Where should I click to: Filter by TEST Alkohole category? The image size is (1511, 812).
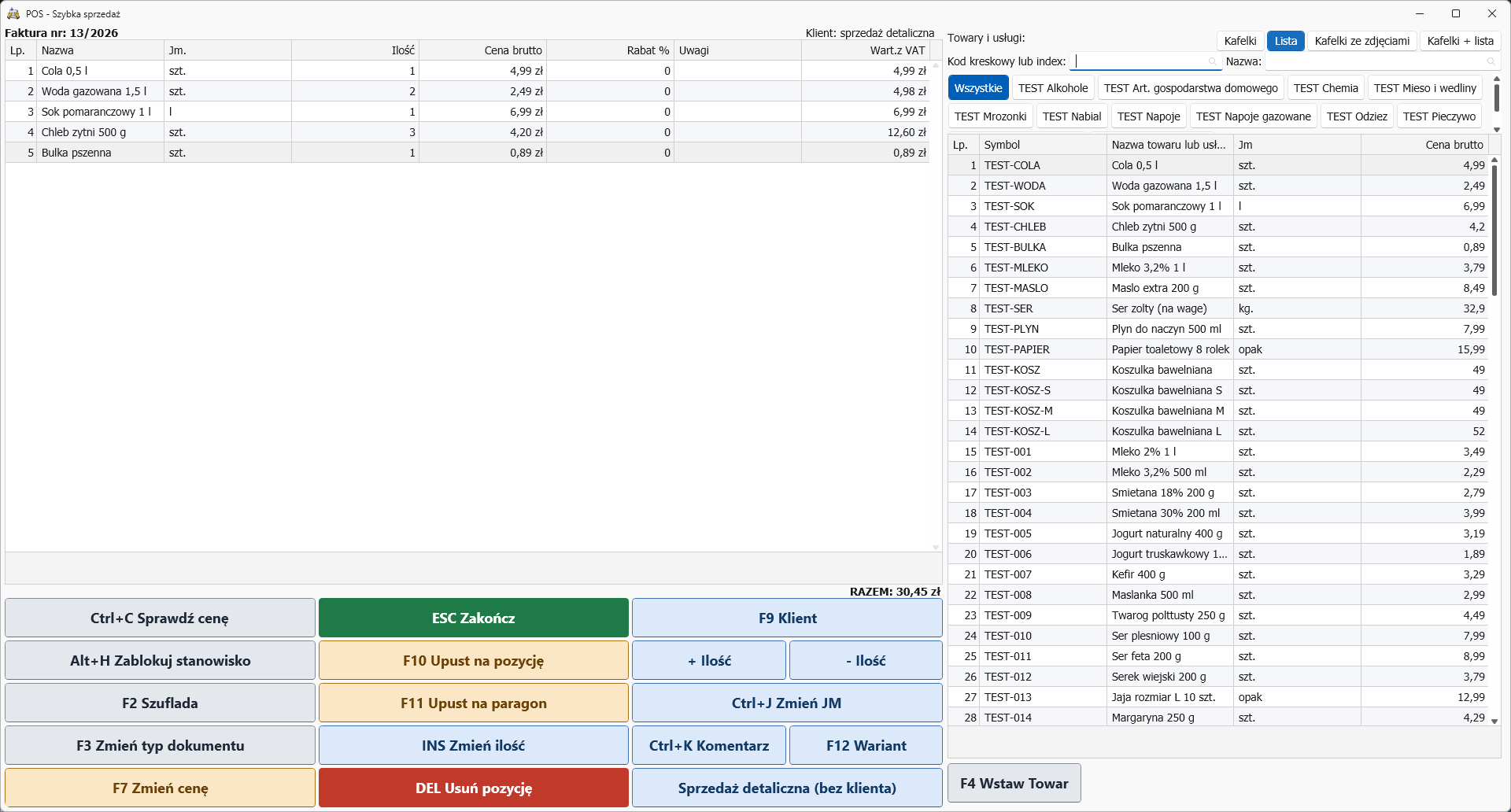(1053, 88)
